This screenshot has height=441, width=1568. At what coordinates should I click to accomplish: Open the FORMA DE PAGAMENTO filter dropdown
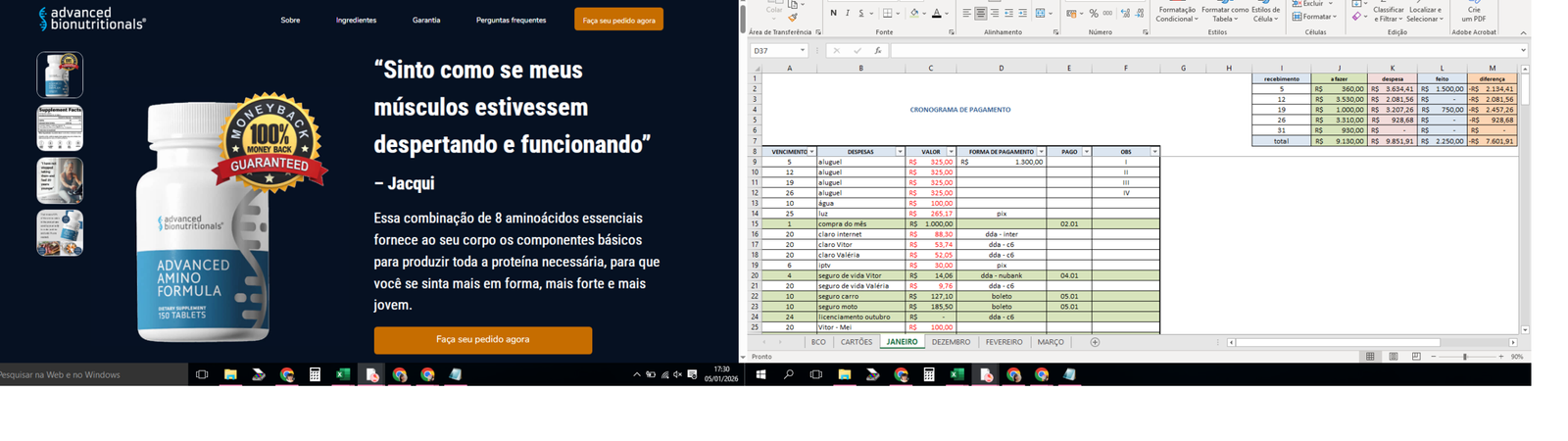(x=1041, y=152)
